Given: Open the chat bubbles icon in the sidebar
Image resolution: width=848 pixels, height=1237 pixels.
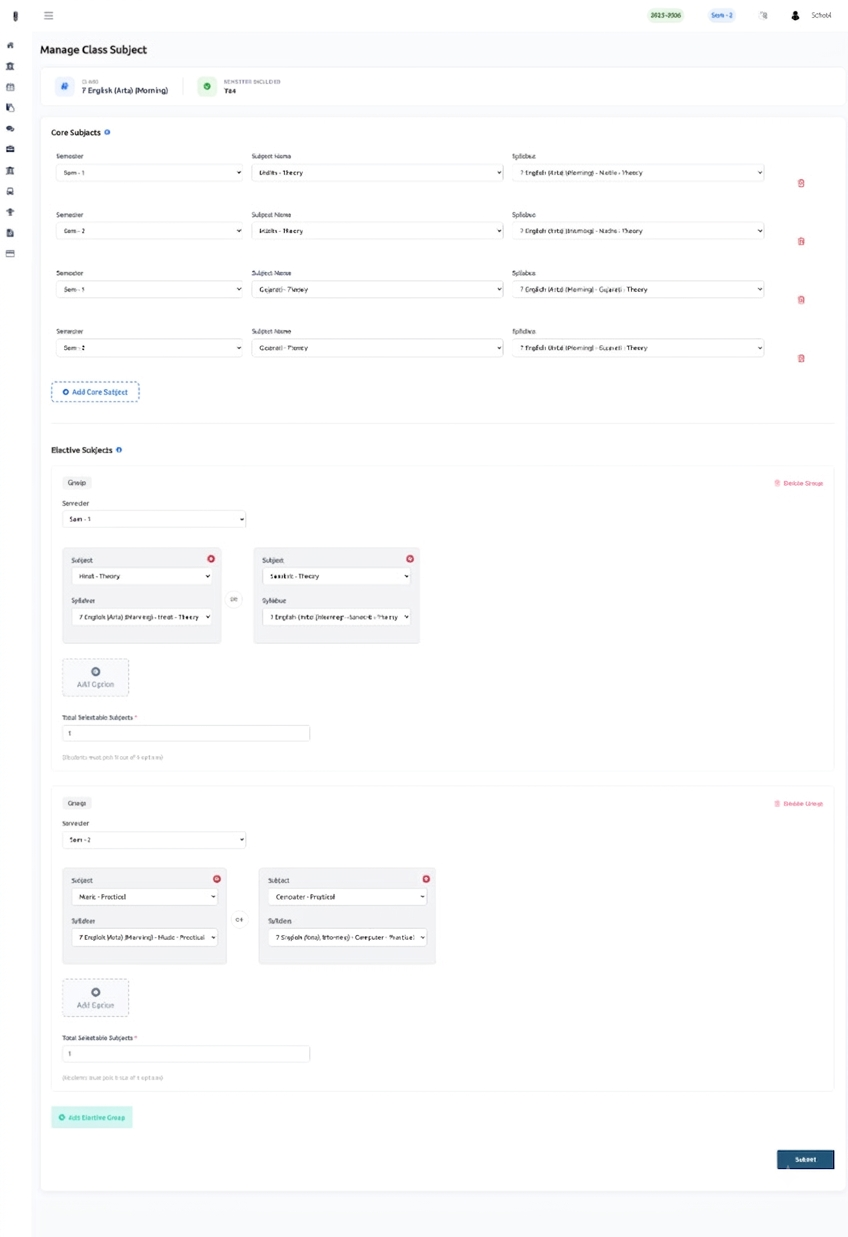Looking at the screenshot, I should click(10, 129).
